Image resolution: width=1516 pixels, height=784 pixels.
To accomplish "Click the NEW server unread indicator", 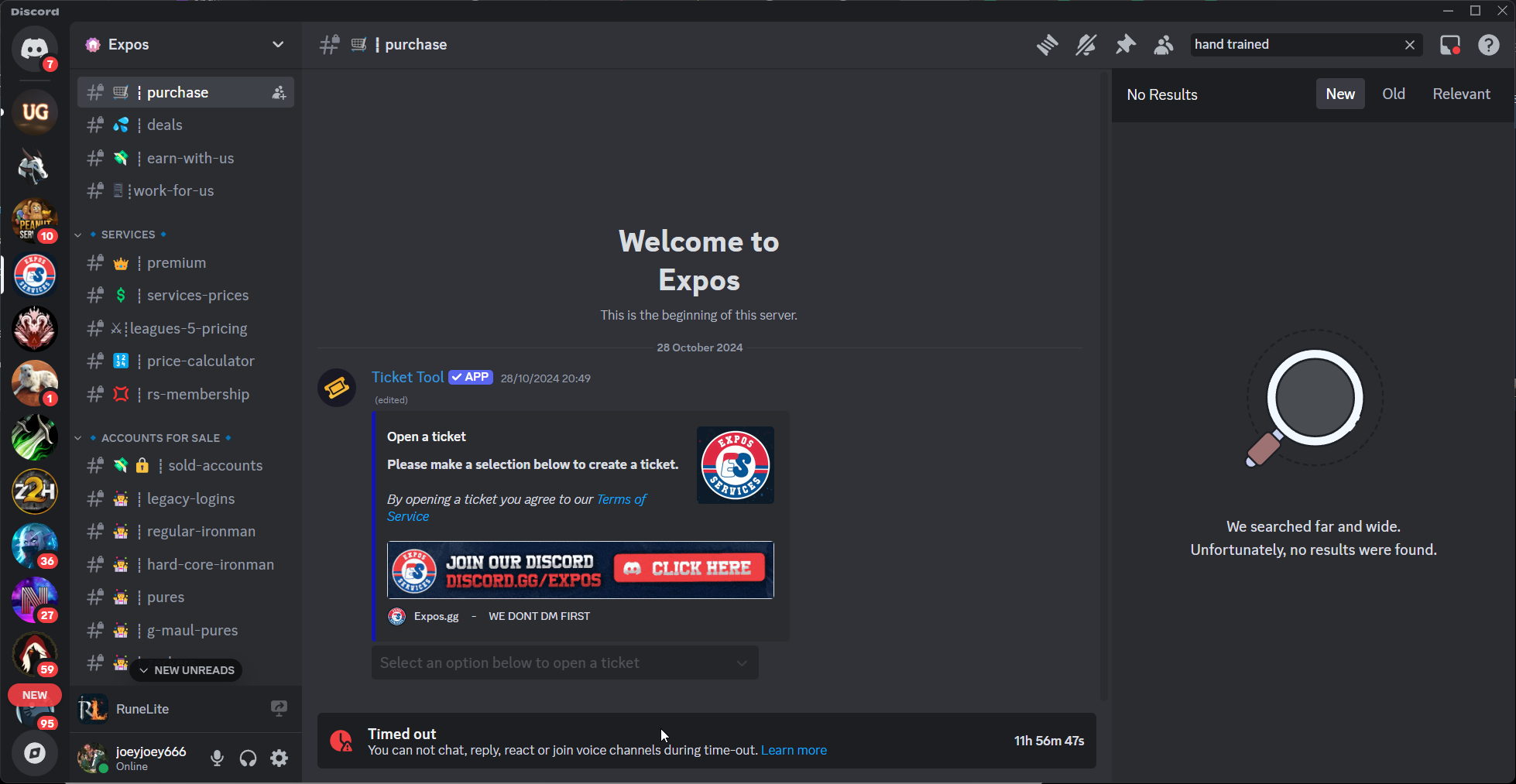I will 34,695.
